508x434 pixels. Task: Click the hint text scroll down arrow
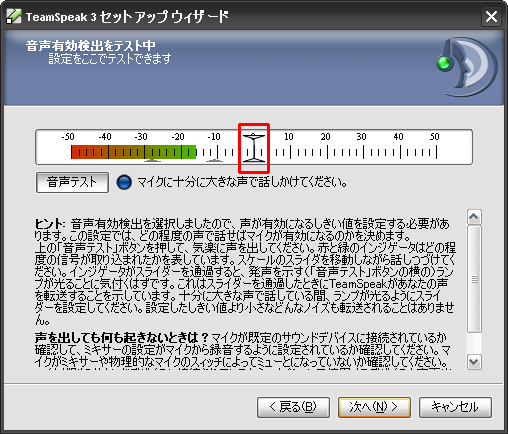click(474, 361)
